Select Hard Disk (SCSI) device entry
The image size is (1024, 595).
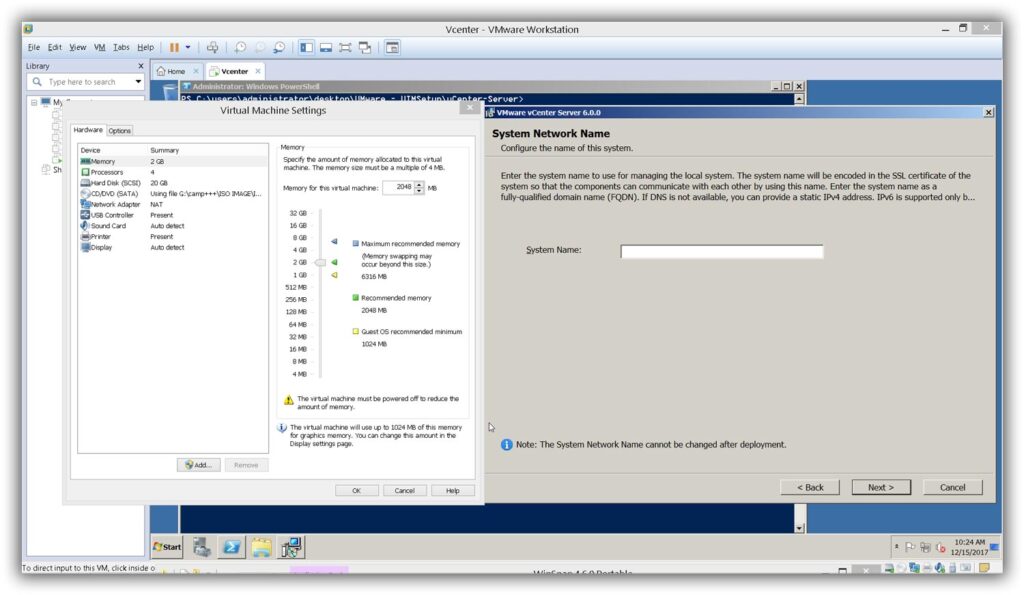pos(115,183)
